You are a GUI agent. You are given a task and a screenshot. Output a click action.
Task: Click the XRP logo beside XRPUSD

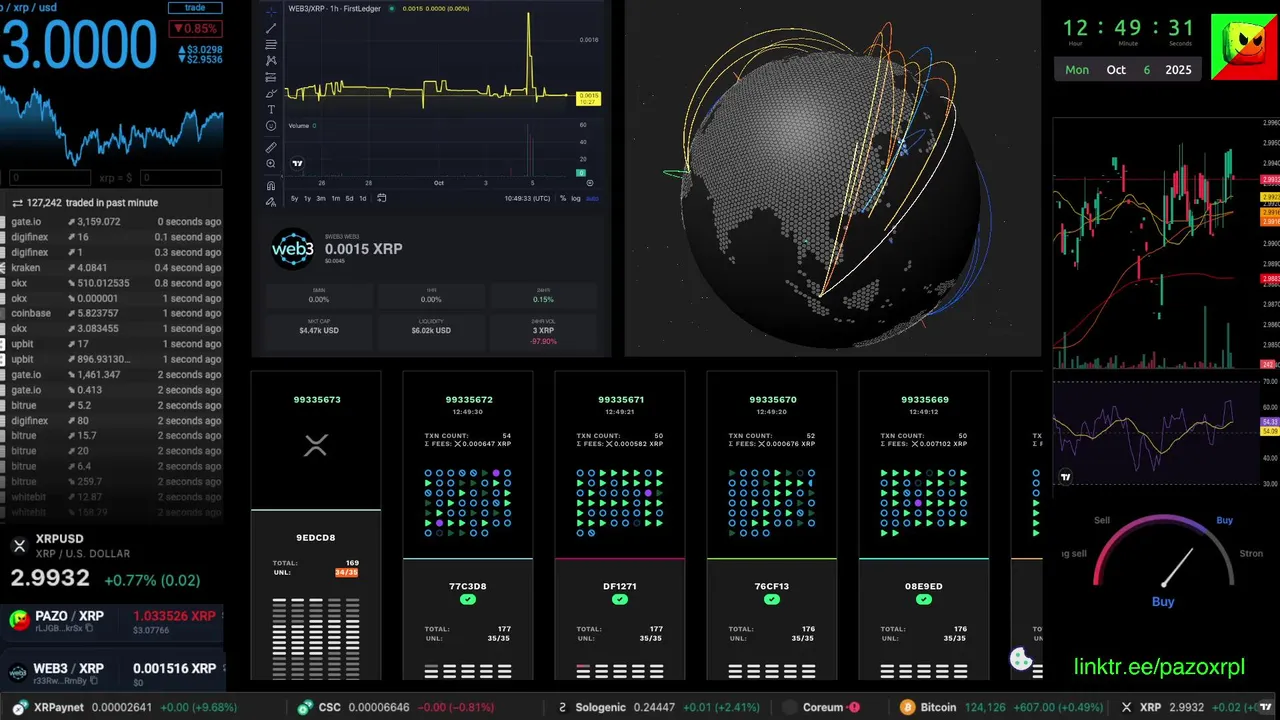point(19,545)
